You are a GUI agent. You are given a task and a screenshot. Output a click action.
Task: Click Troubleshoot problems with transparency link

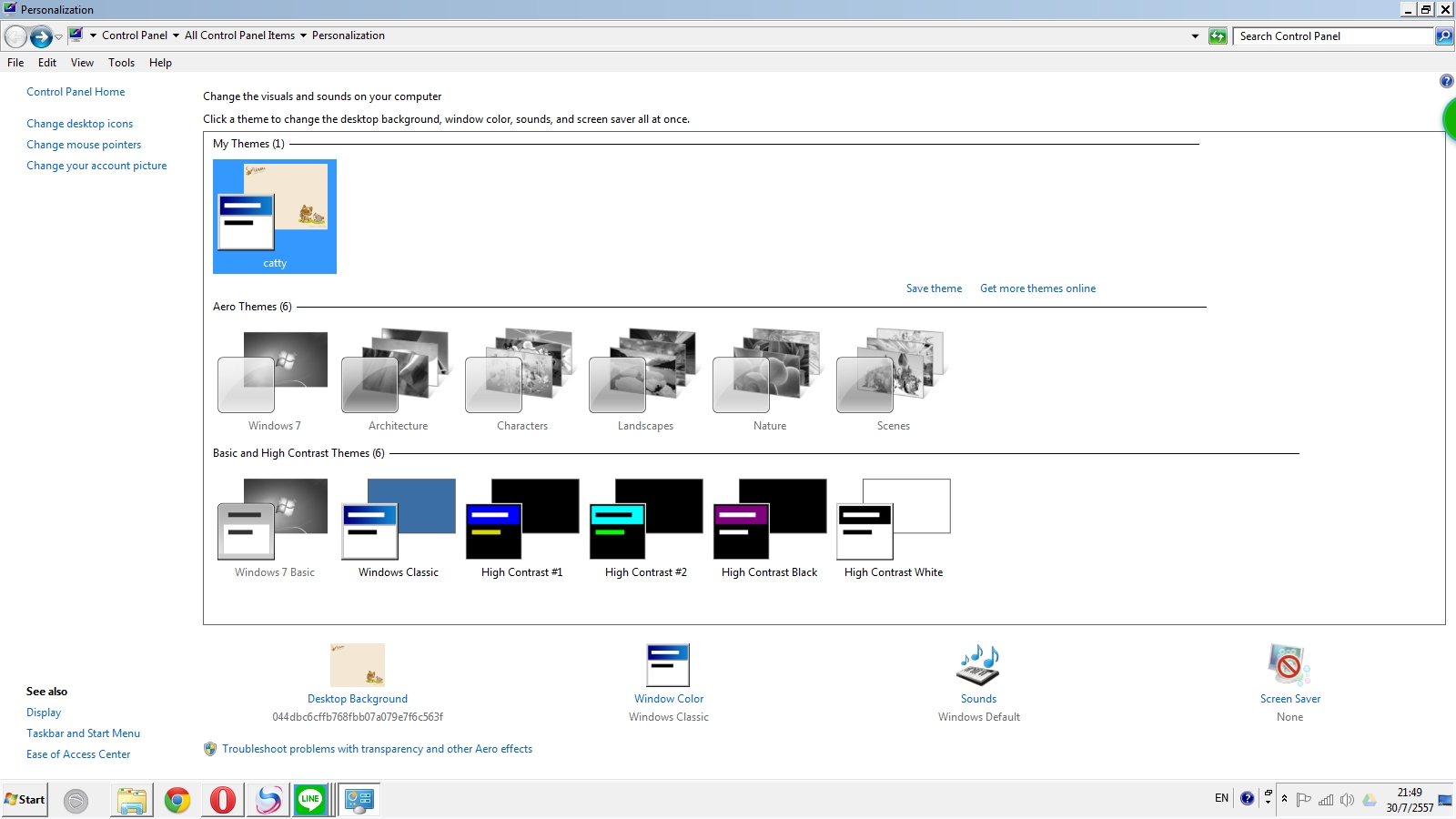click(377, 749)
